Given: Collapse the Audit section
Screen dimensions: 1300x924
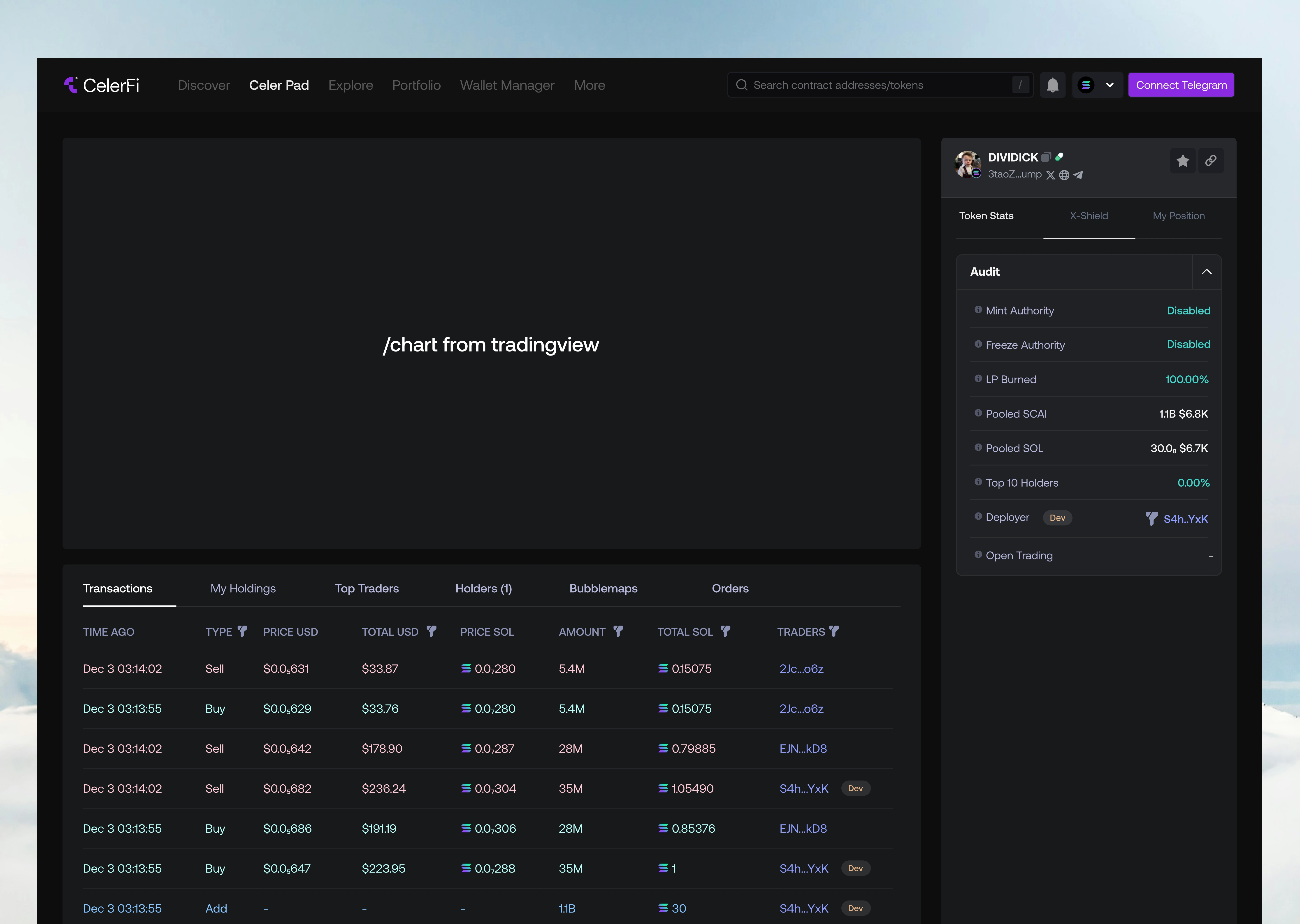Looking at the screenshot, I should 1207,272.
